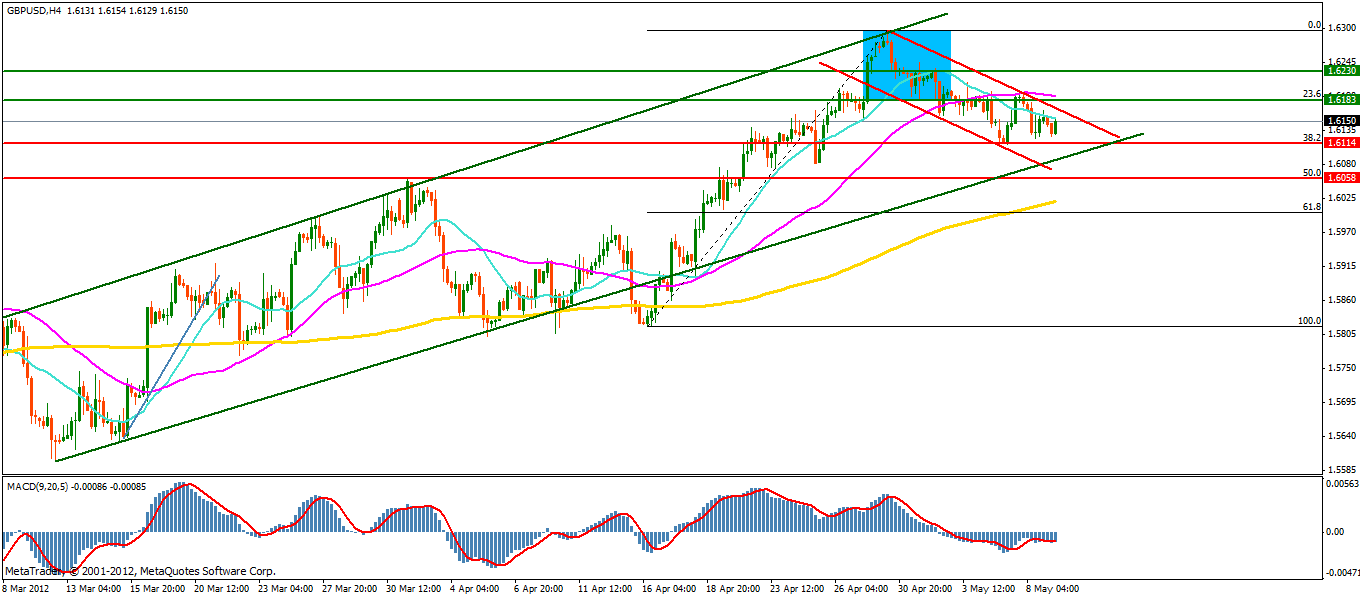Click the MACD 0.00563 scale value
Image resolution: width=1360 pixels, height=596 pixels.
(1341, 483)
